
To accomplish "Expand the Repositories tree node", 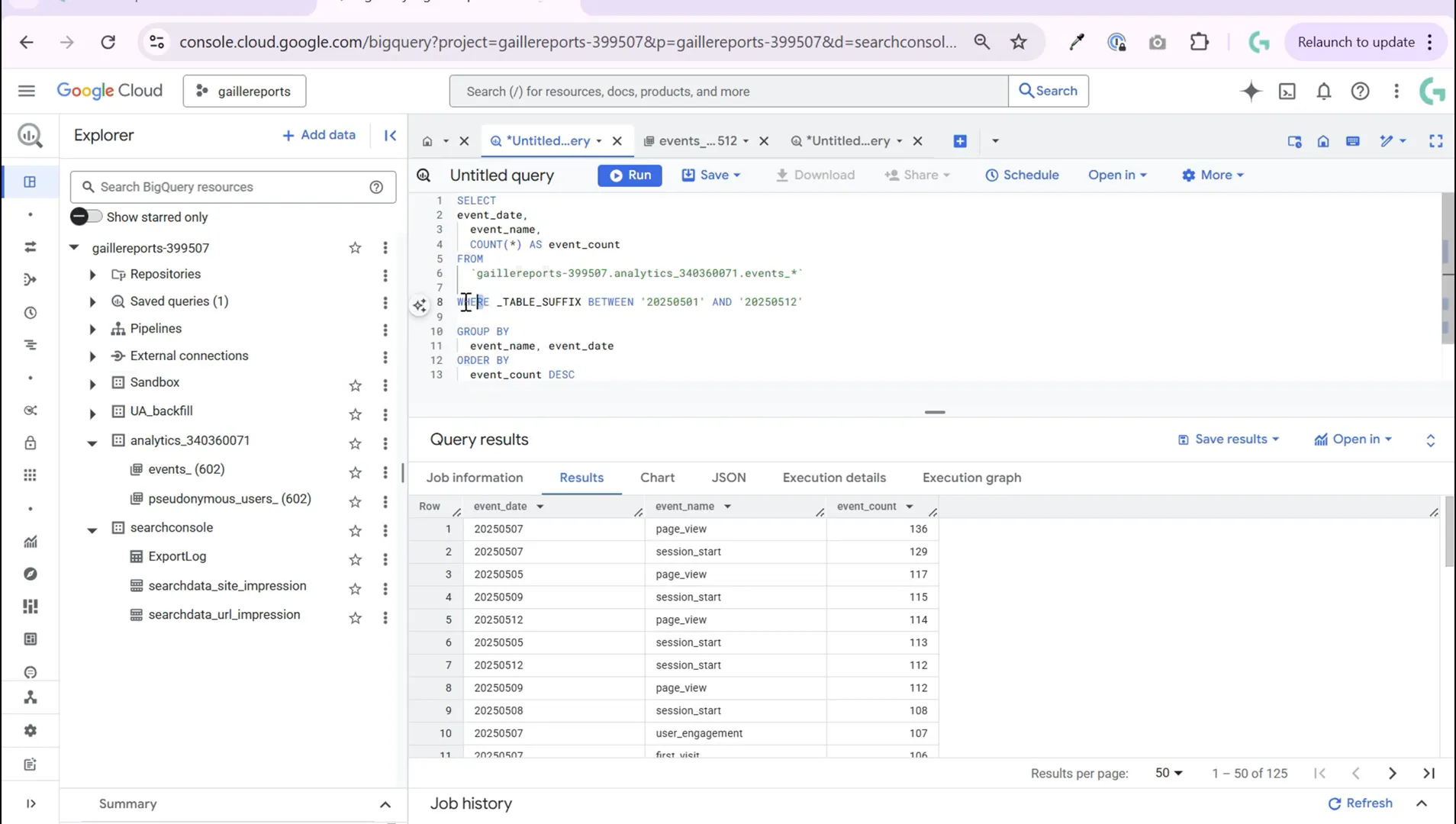I will click(x=92, y=275).
